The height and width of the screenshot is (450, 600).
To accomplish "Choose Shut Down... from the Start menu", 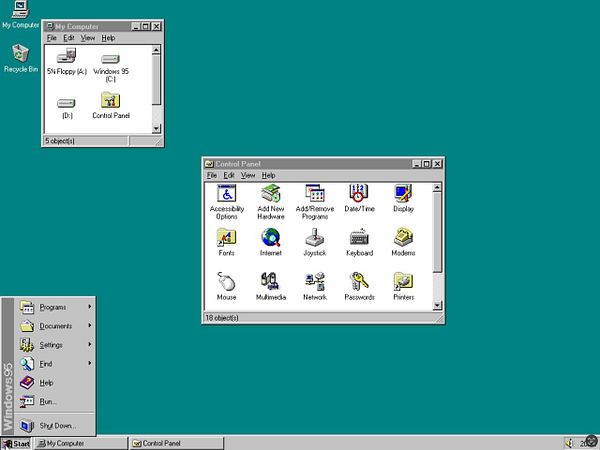I will [55, 425].
